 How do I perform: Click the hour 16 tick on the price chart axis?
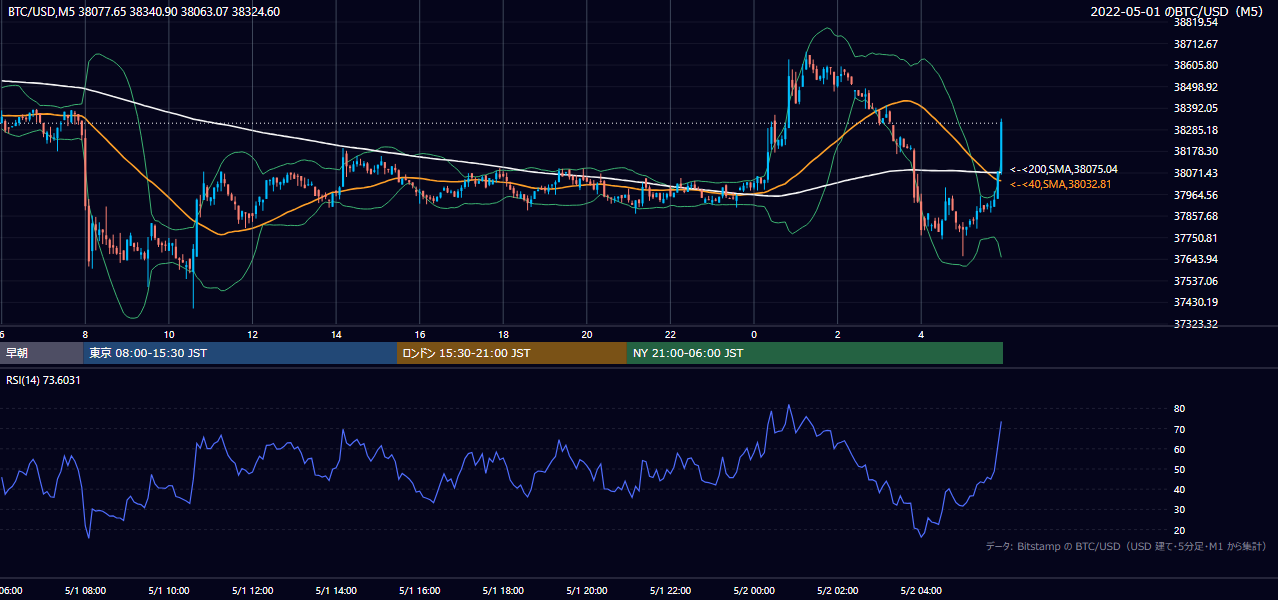420,334
